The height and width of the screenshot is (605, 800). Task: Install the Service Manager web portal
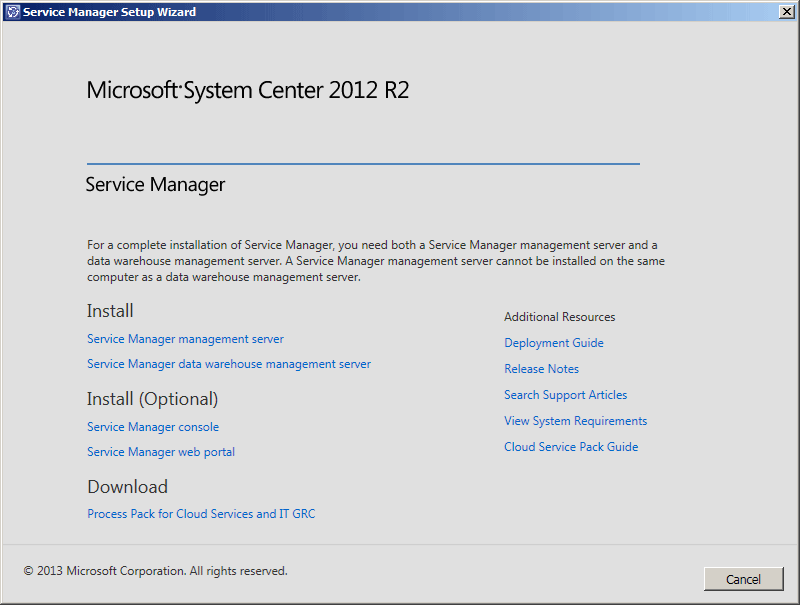point(161,452)
